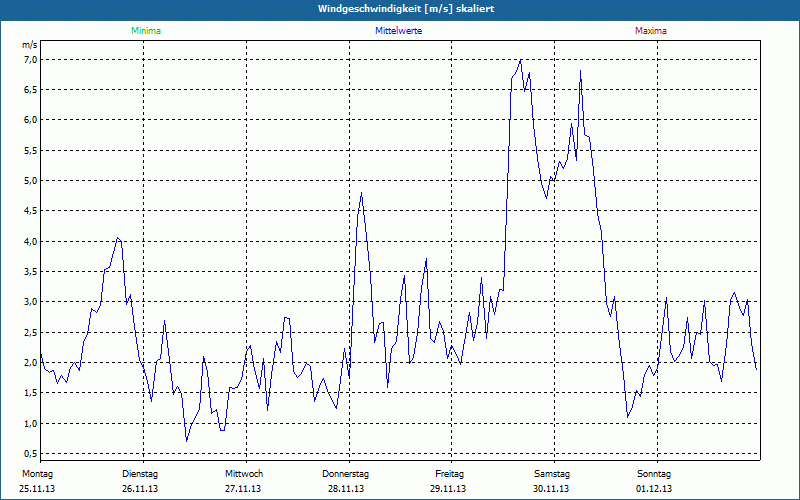Click the 3,0 y-axis value
The height and width of the screenshot is (500, 800).
coord(31,302)
